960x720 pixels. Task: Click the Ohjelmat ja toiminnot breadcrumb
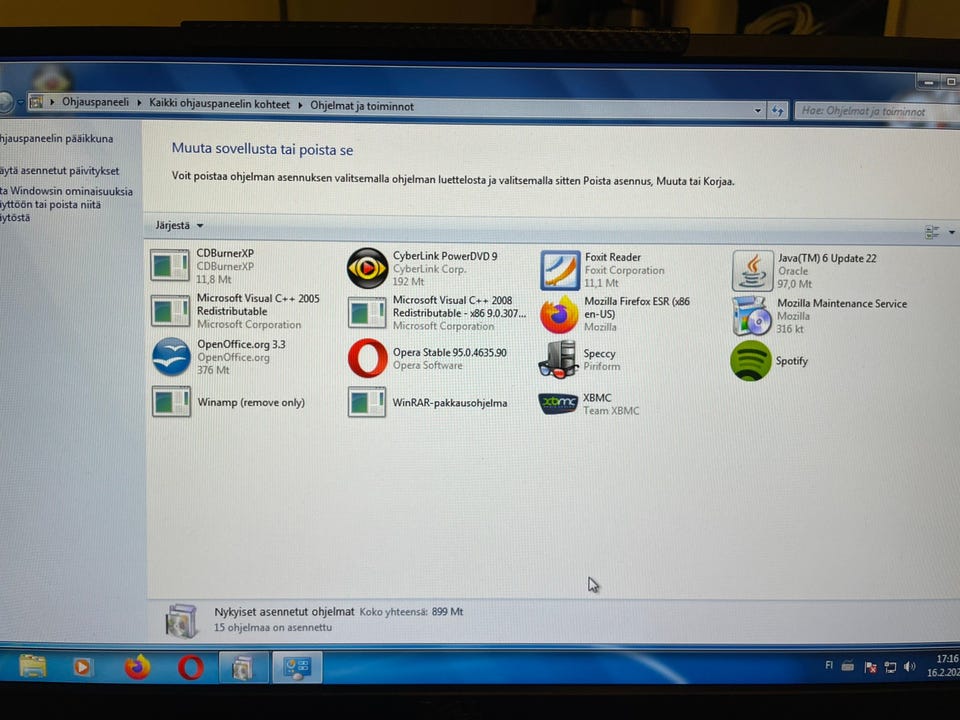(362, 106)
